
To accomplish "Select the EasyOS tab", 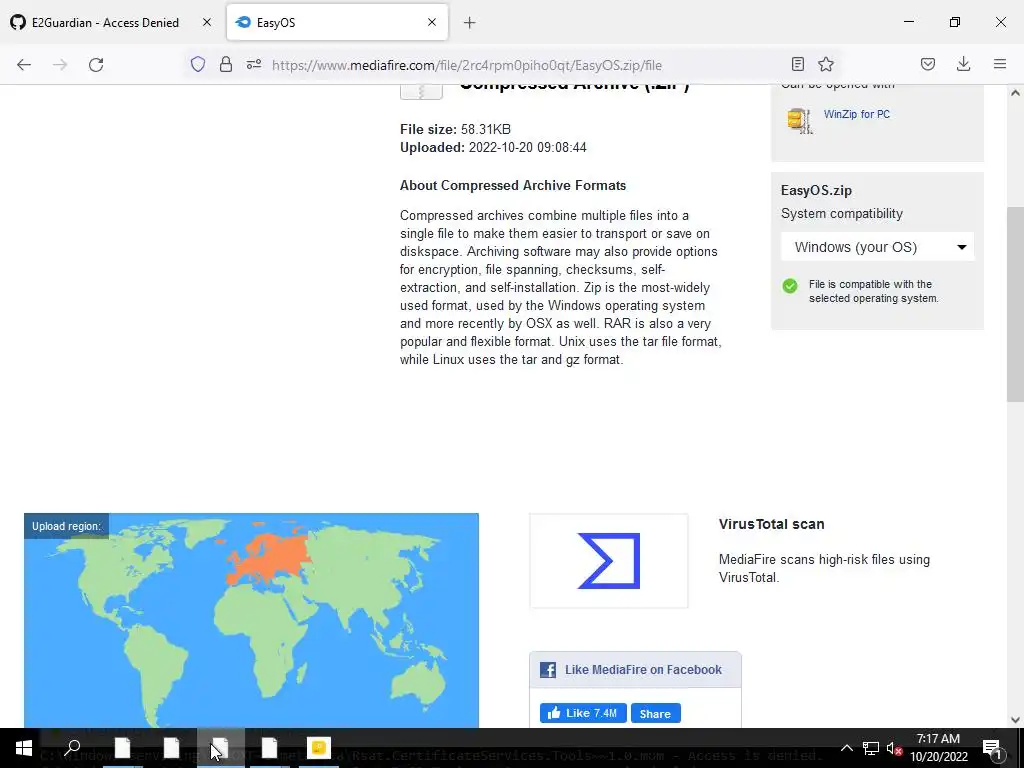I will tap(337, 22).
